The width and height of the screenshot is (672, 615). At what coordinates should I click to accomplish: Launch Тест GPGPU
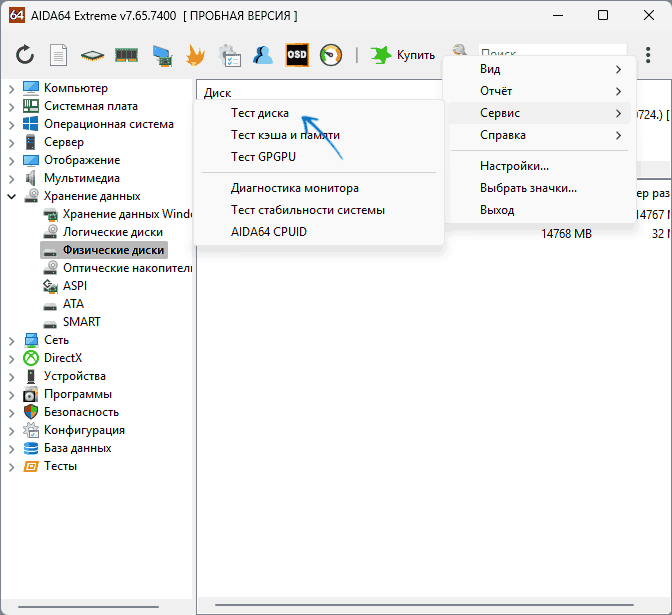pos(318,157)
